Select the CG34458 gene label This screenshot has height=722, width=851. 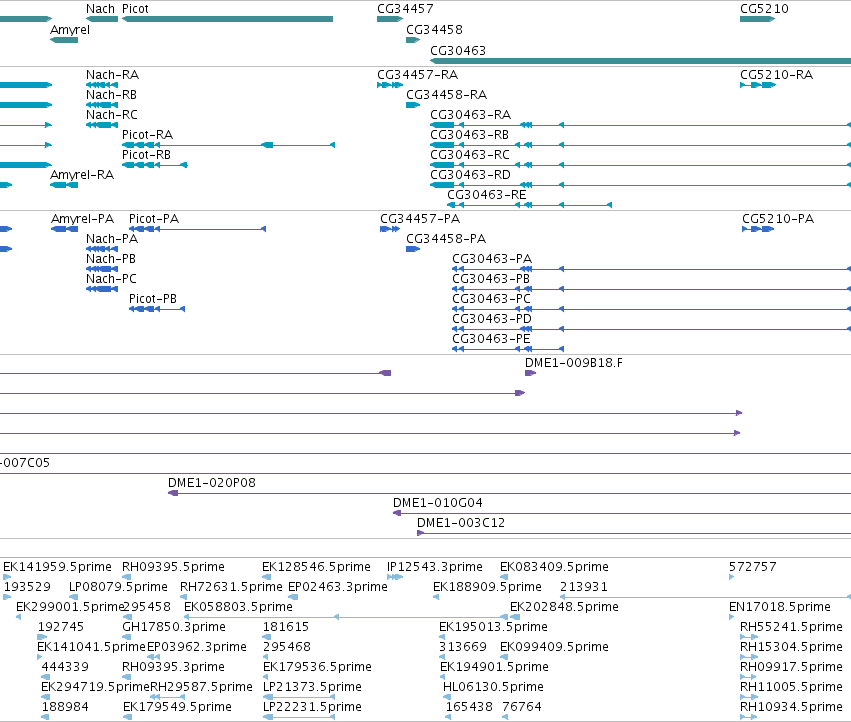click(x=434, y=30)
